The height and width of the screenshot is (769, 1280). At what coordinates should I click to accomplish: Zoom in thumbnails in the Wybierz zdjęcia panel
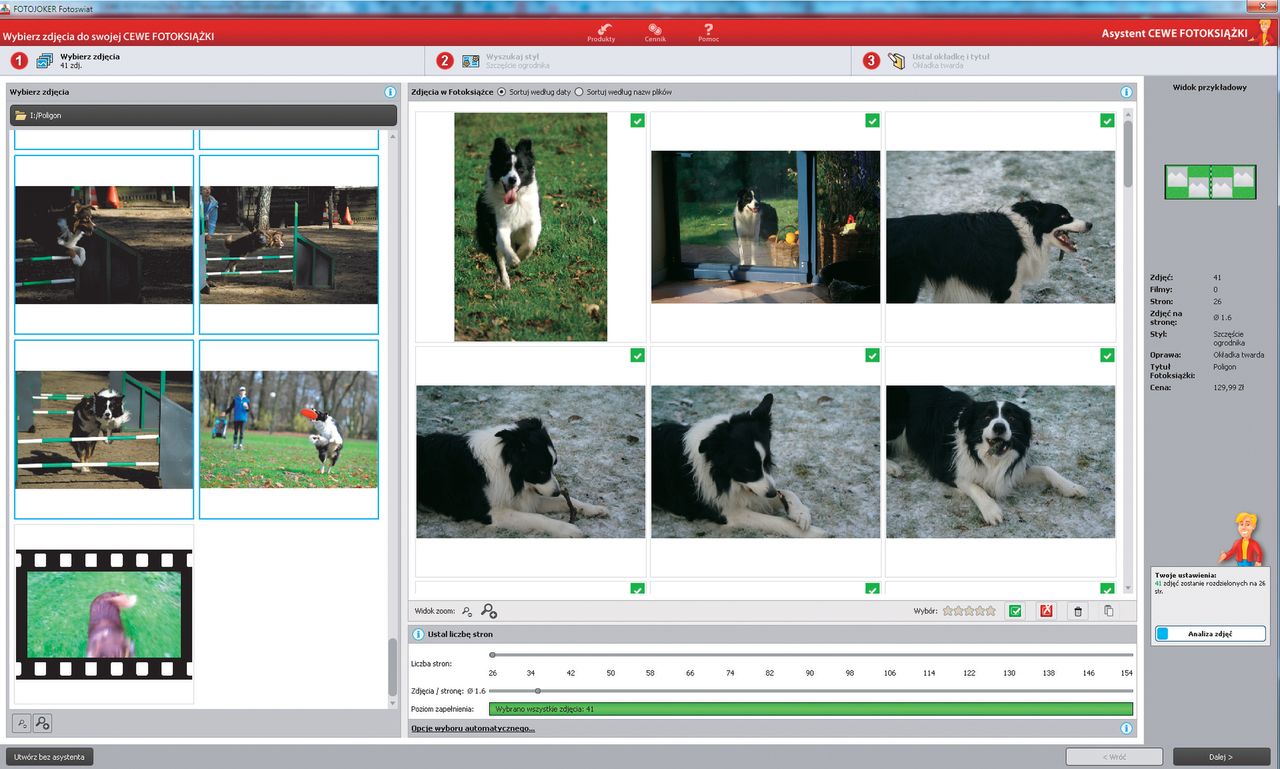[x=42, y=723]
